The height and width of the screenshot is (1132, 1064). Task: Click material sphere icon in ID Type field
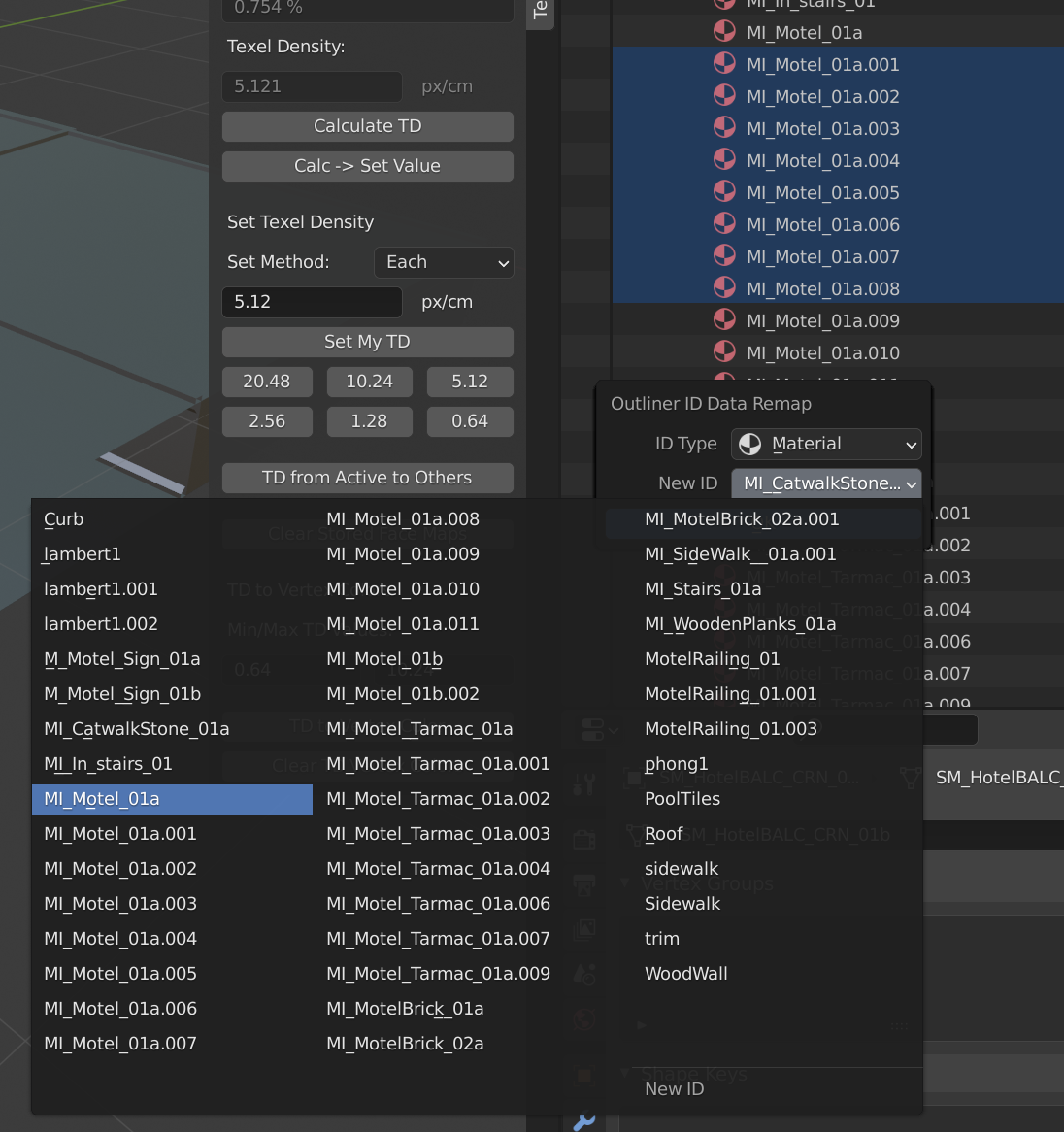click(x=750, y=444)
